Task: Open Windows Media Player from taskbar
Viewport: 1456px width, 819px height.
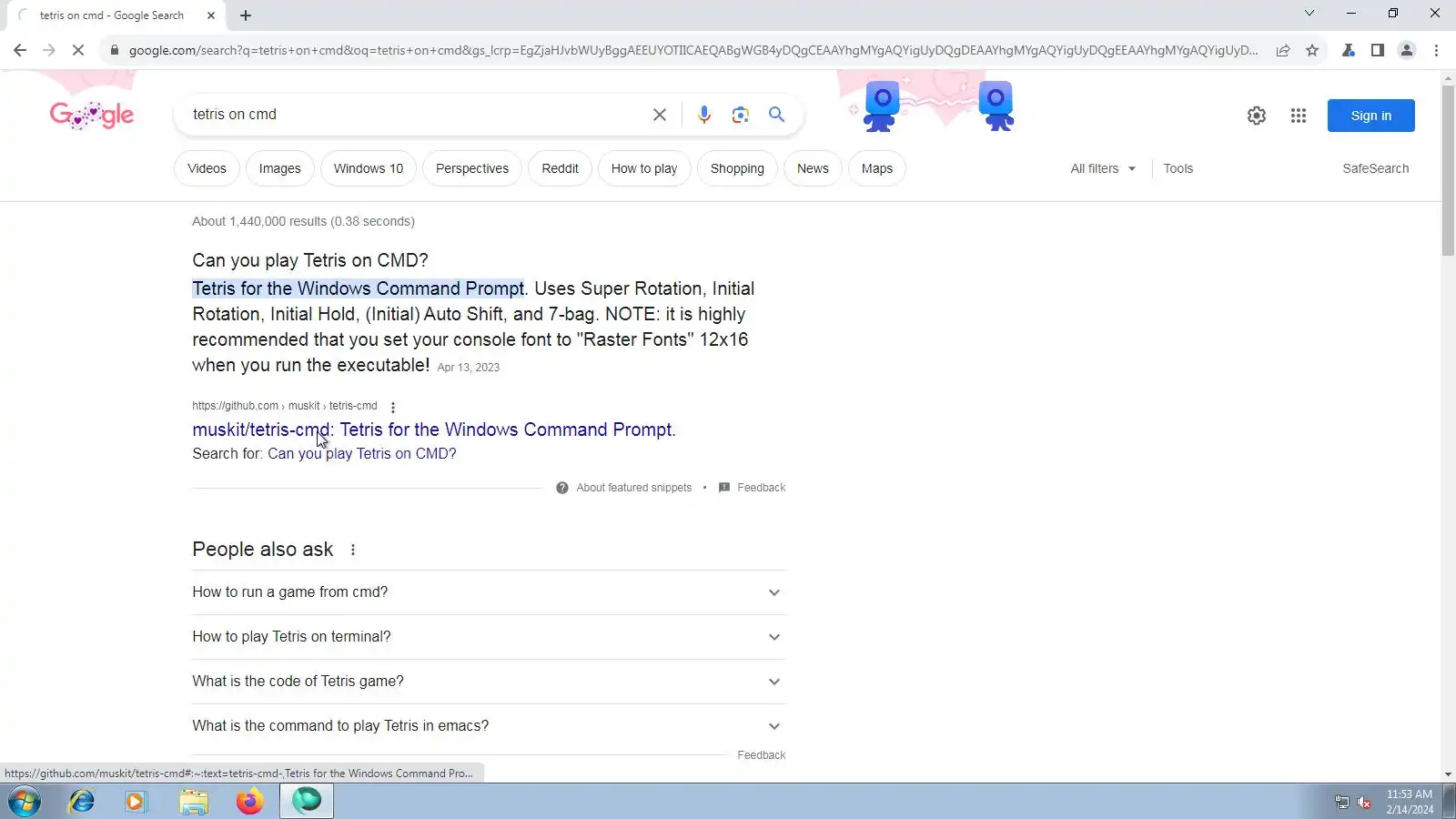Action: point(136,802)
